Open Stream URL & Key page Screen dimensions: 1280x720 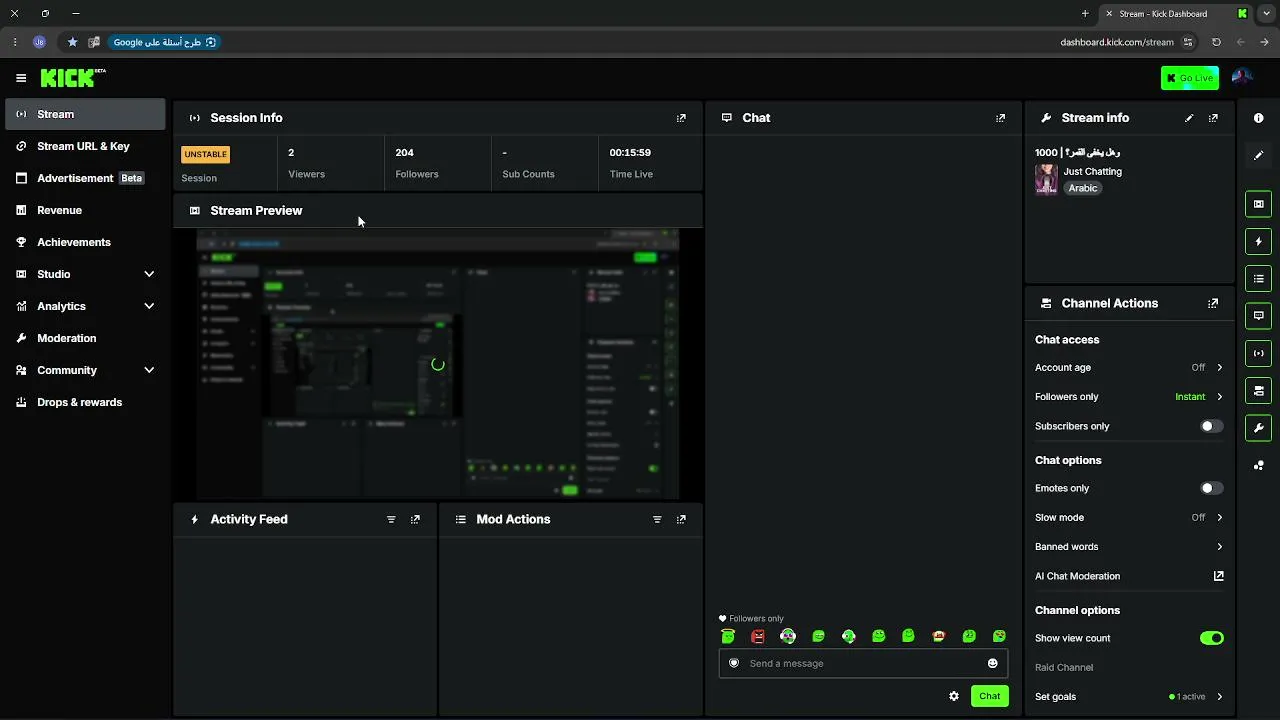tap(85, 146)
